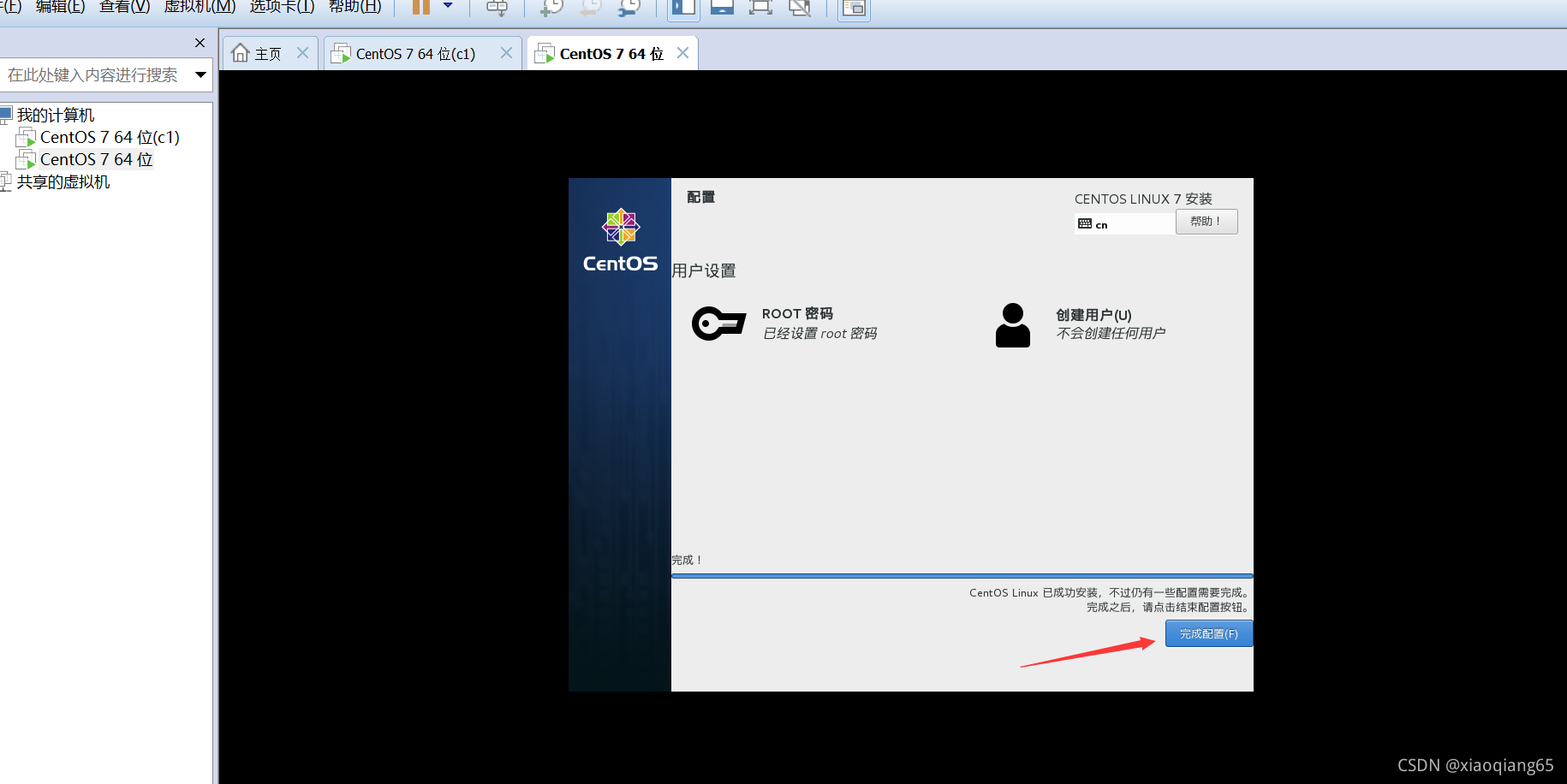Select CentOS 7 64 位(c1) in the library tree

(110, 137)
